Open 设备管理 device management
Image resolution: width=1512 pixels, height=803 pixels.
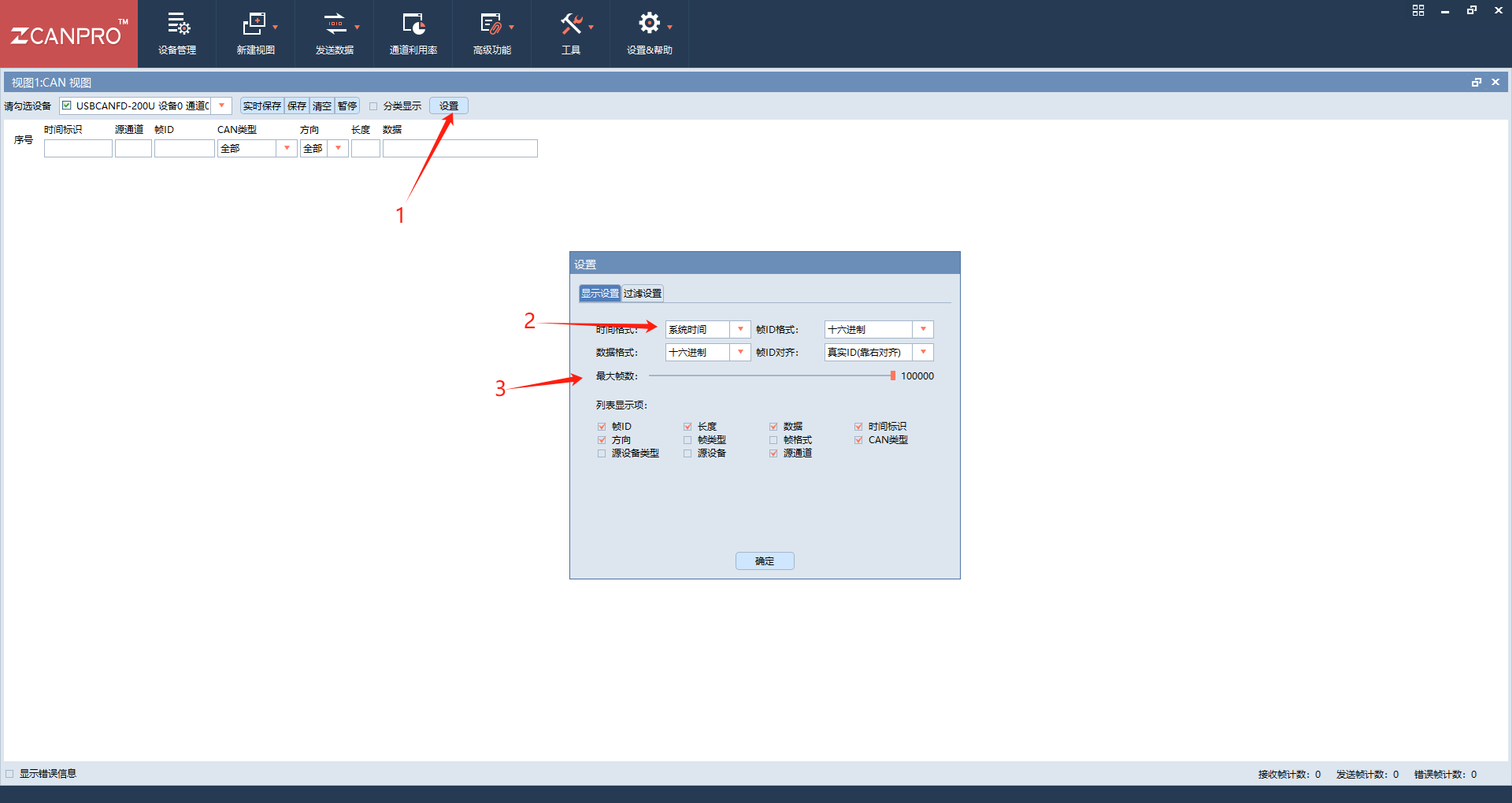[177, 34]
